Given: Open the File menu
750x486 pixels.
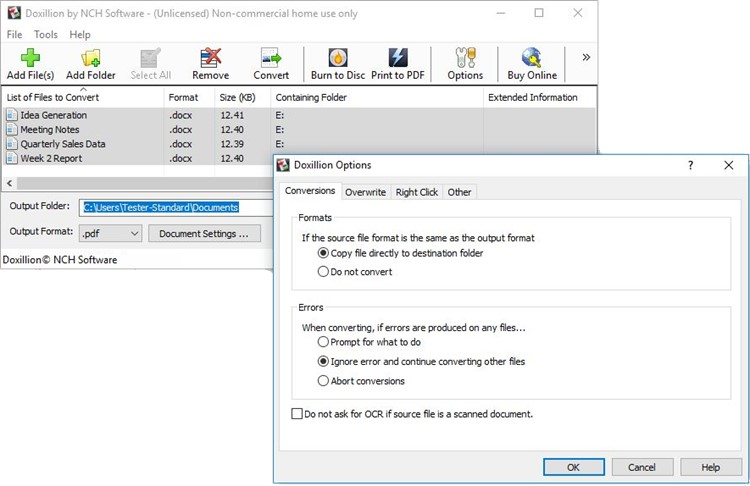Looking at the screenshot, I should point(14,34).
